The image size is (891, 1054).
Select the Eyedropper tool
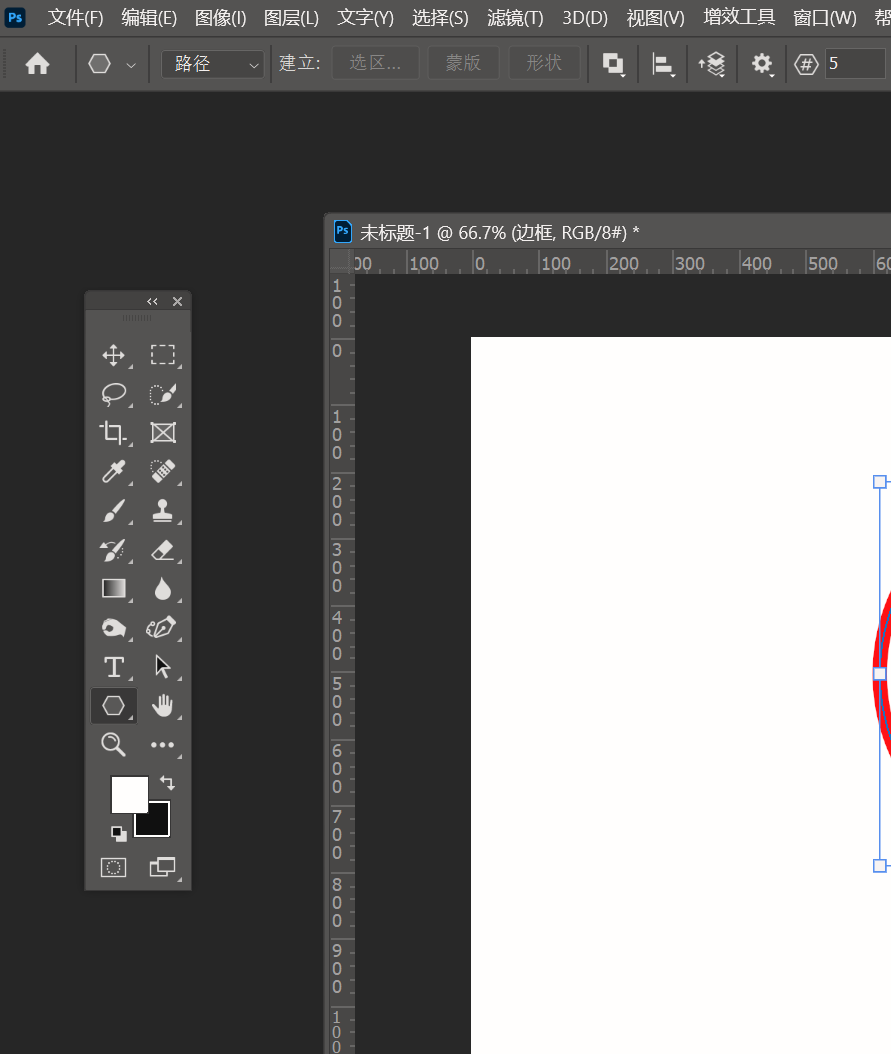point(114,472)
